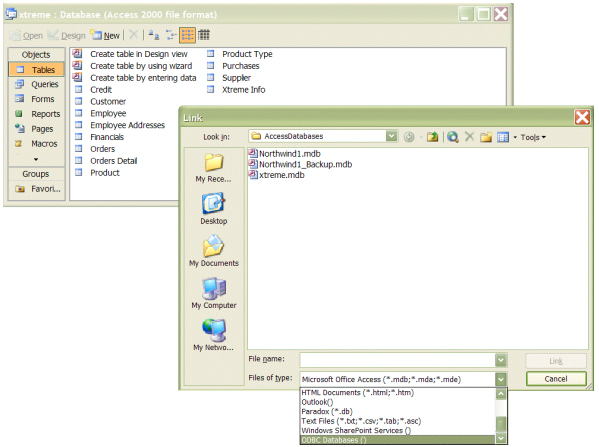Select the Design toolbar button in database window
The height and width of the screenshot is (447, 599).
[x=66, y=36]
